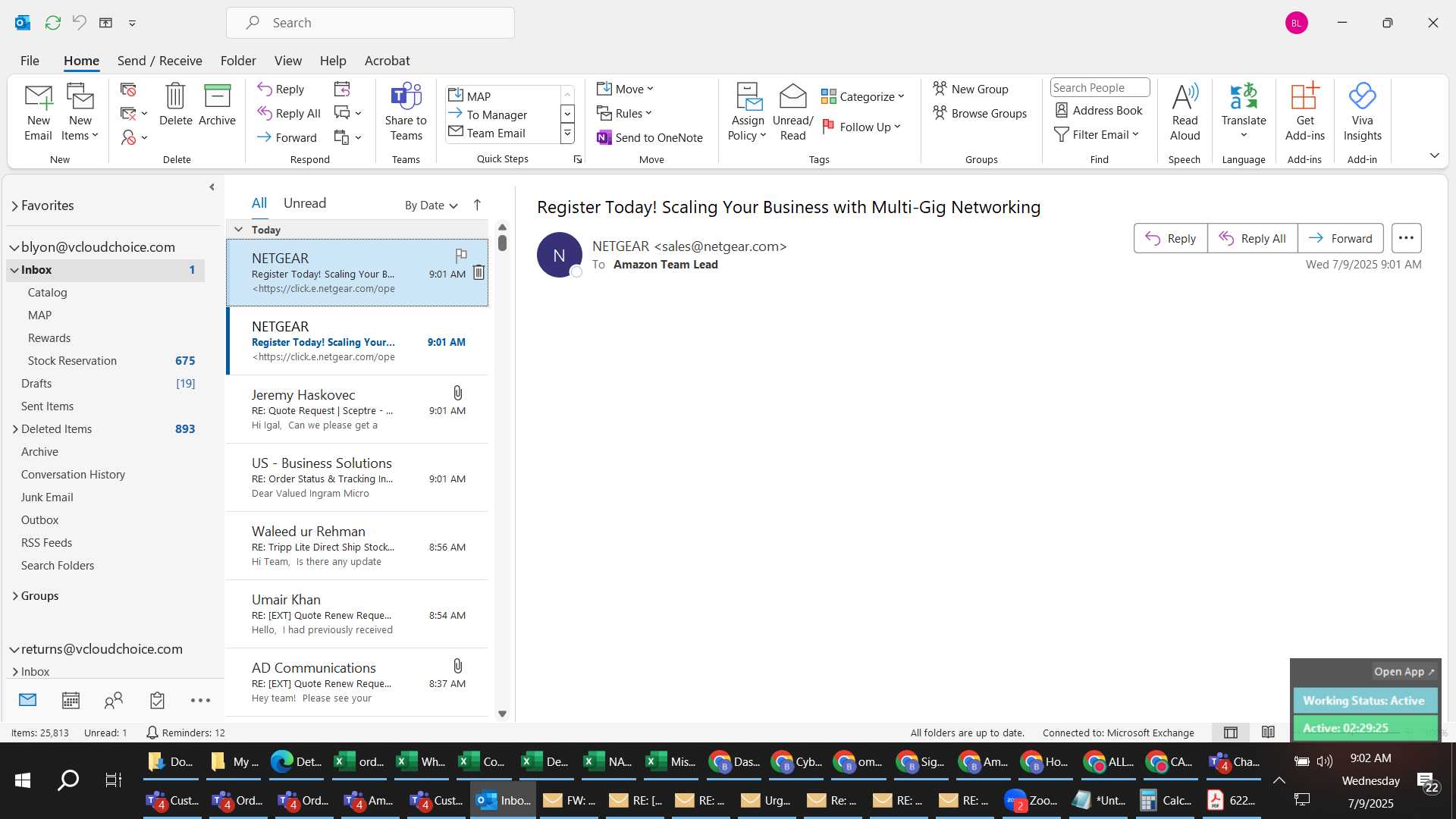Click the Search People field
The image size is (1456, 819).
[1100, 87]
